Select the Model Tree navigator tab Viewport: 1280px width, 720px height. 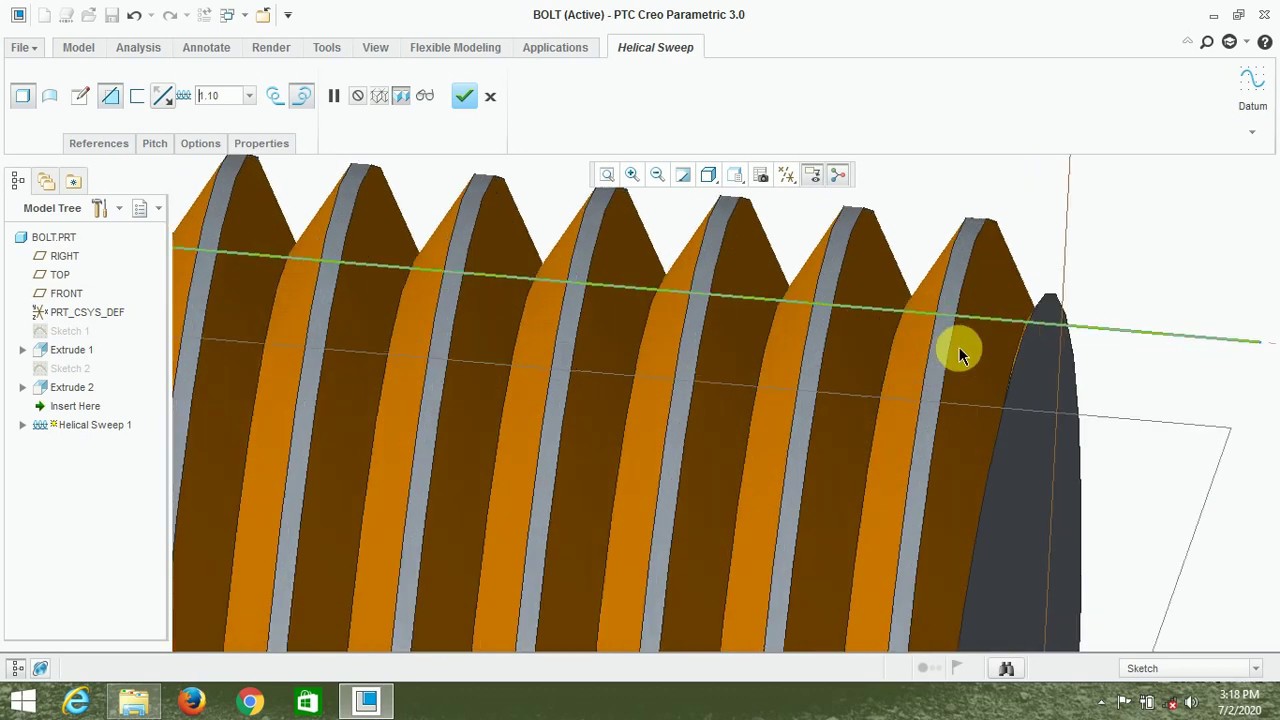18,181
